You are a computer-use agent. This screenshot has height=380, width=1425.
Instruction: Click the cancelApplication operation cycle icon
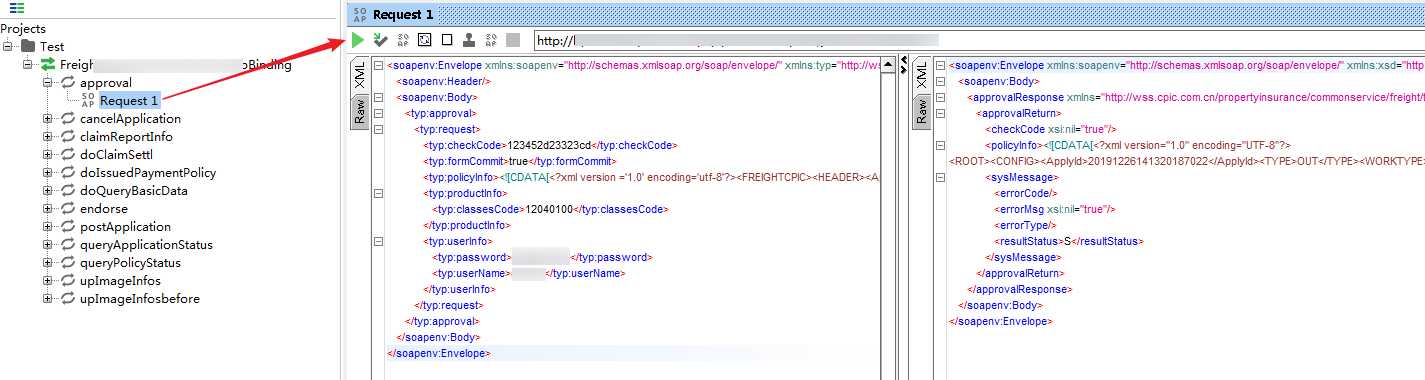[69, 119]
